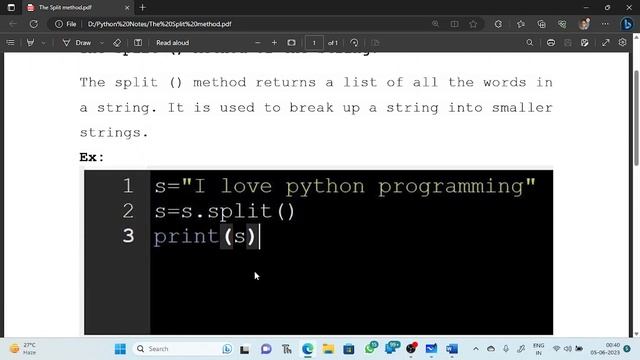Open Microsoft Store from taskbar
The image size is (640, 360).
(349, 349)
